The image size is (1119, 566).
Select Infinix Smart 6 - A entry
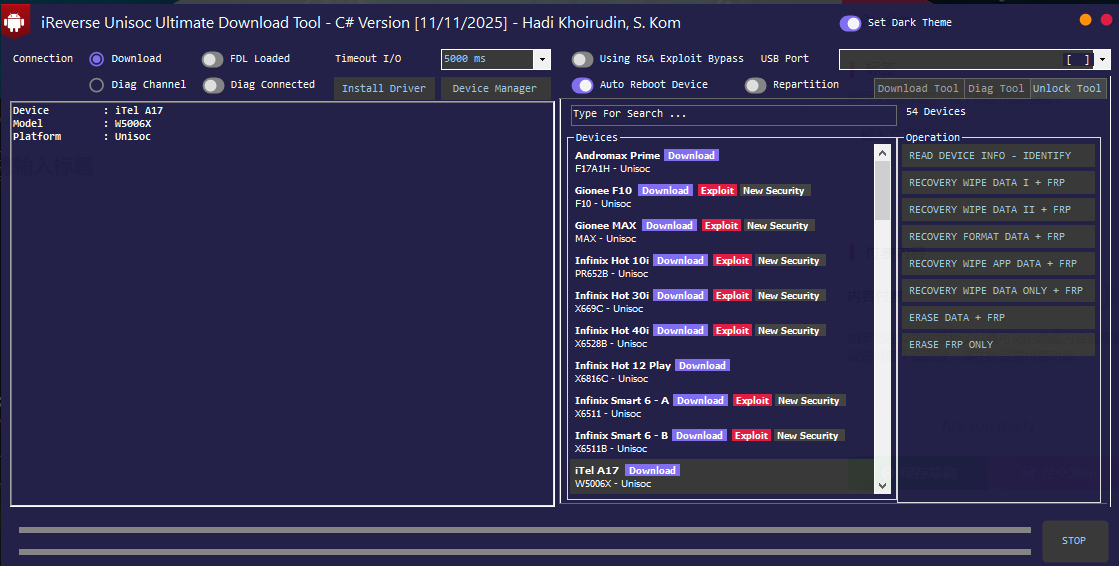(722, 407)
